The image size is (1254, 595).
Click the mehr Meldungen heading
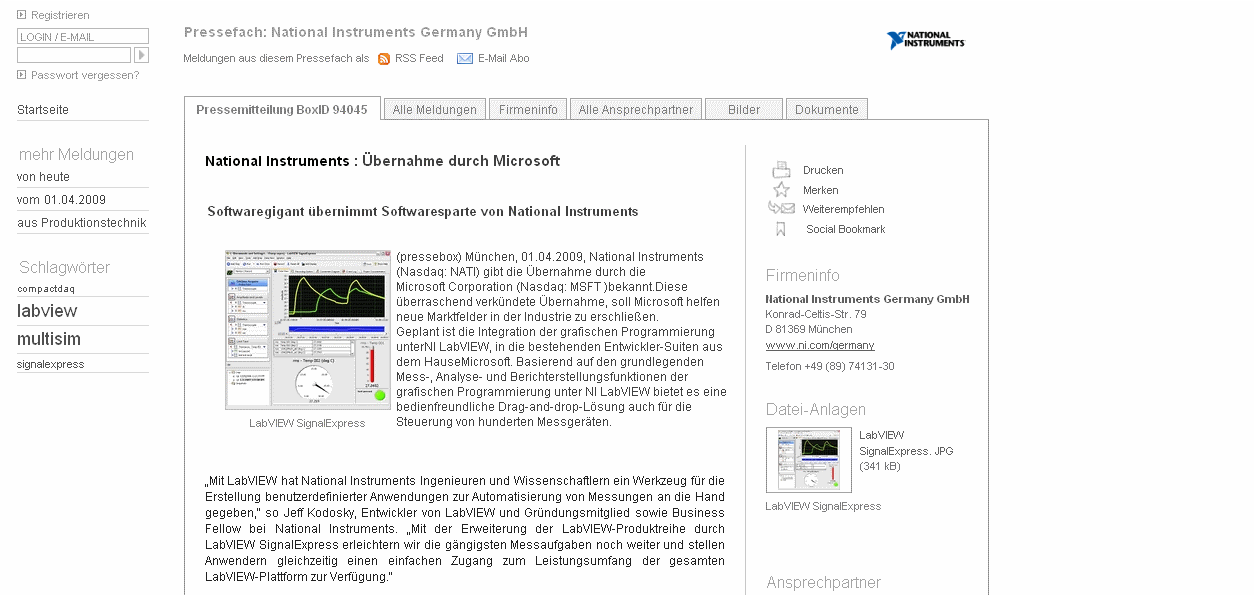[76, 155]
